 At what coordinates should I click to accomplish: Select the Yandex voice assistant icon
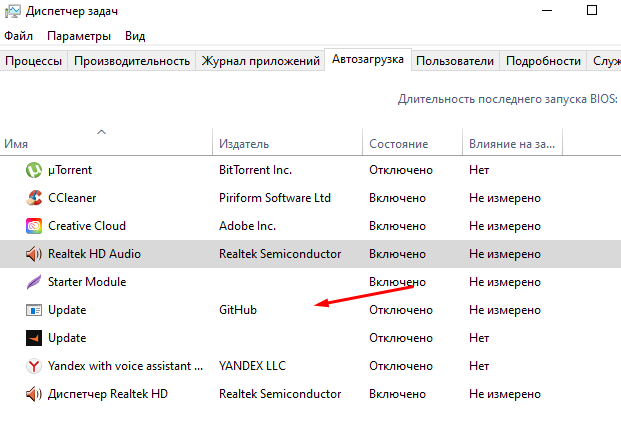(x=33, y=366)
